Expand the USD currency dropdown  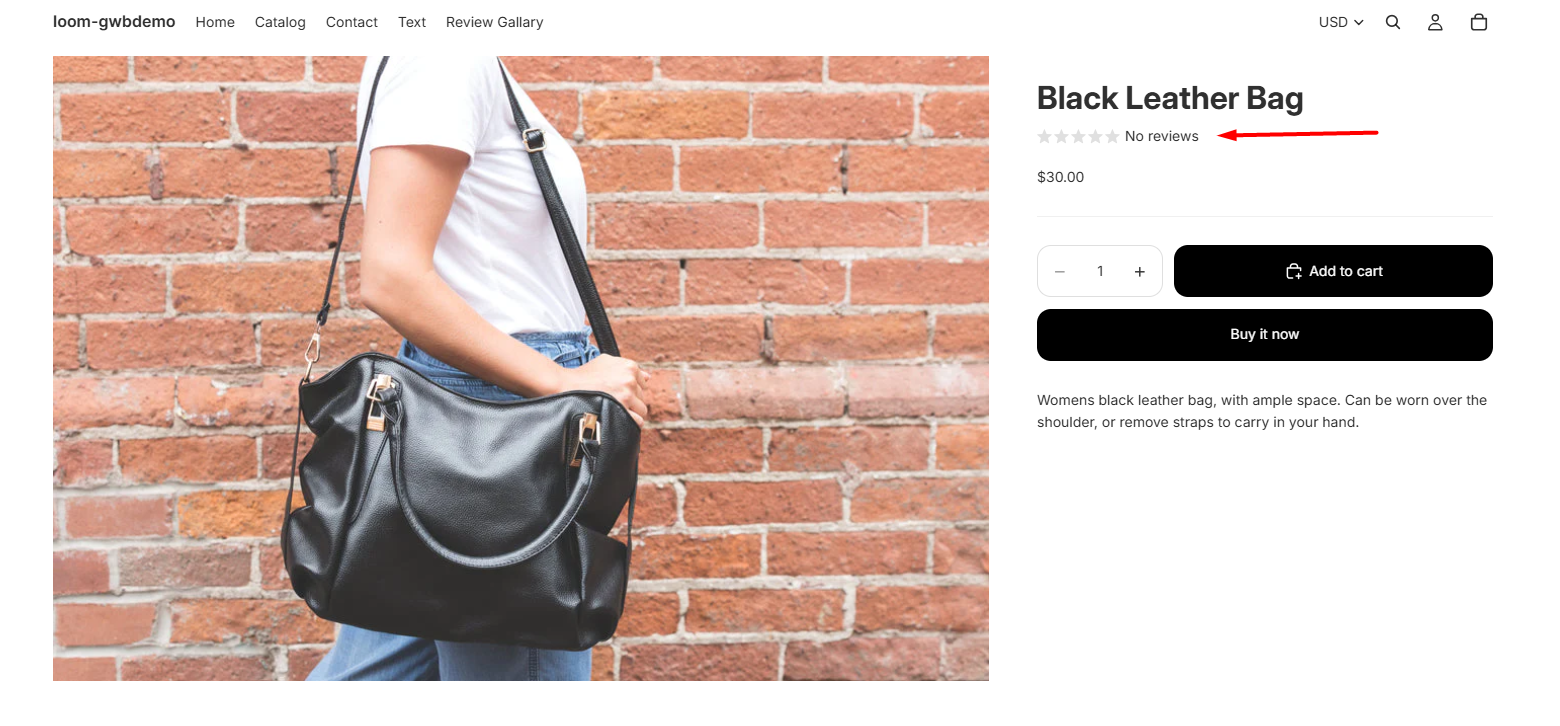pyautogui.click(x=1341, y=22)
